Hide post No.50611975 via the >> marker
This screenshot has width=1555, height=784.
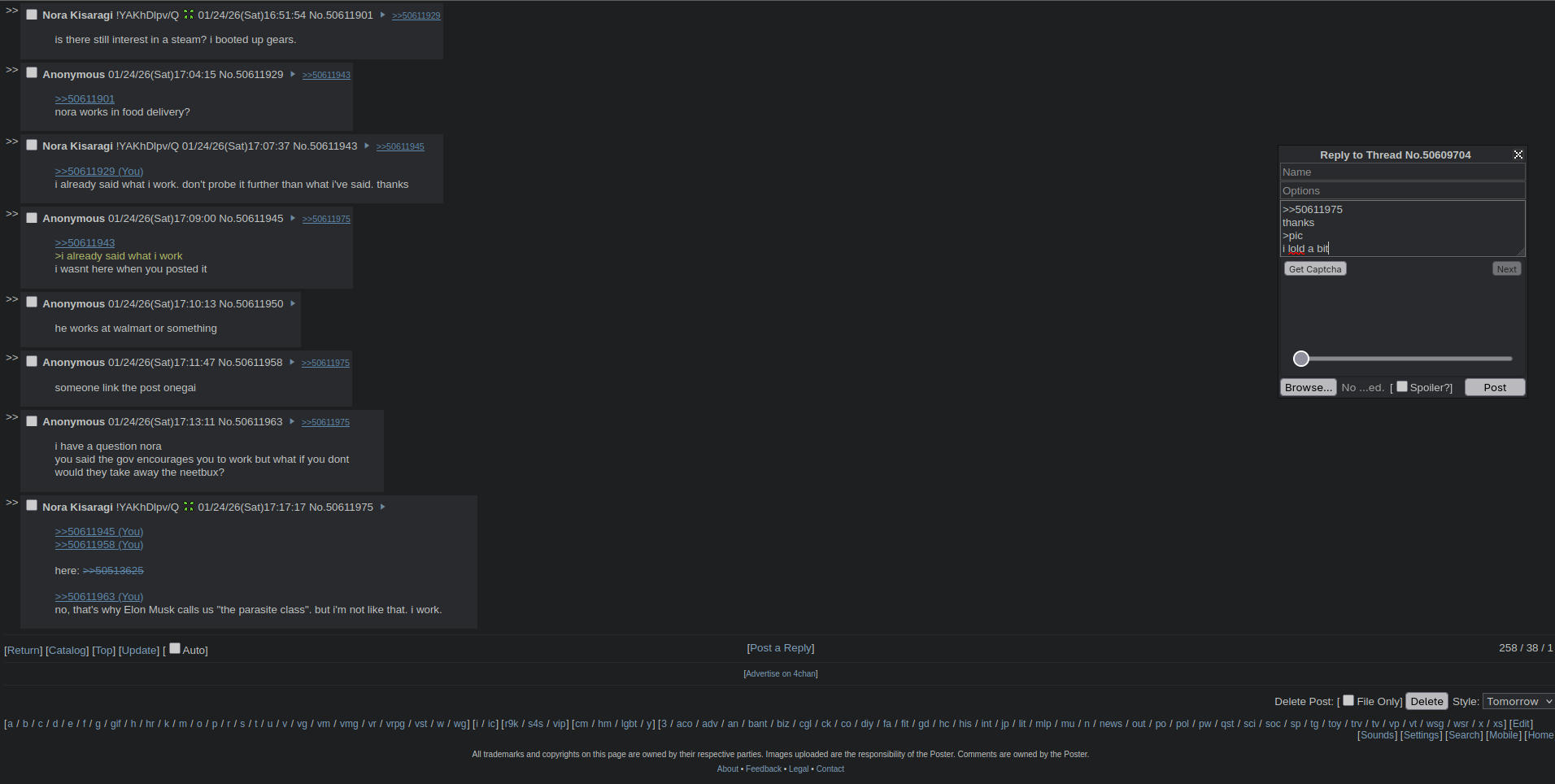pyautogui.click(x=11, y=503)
